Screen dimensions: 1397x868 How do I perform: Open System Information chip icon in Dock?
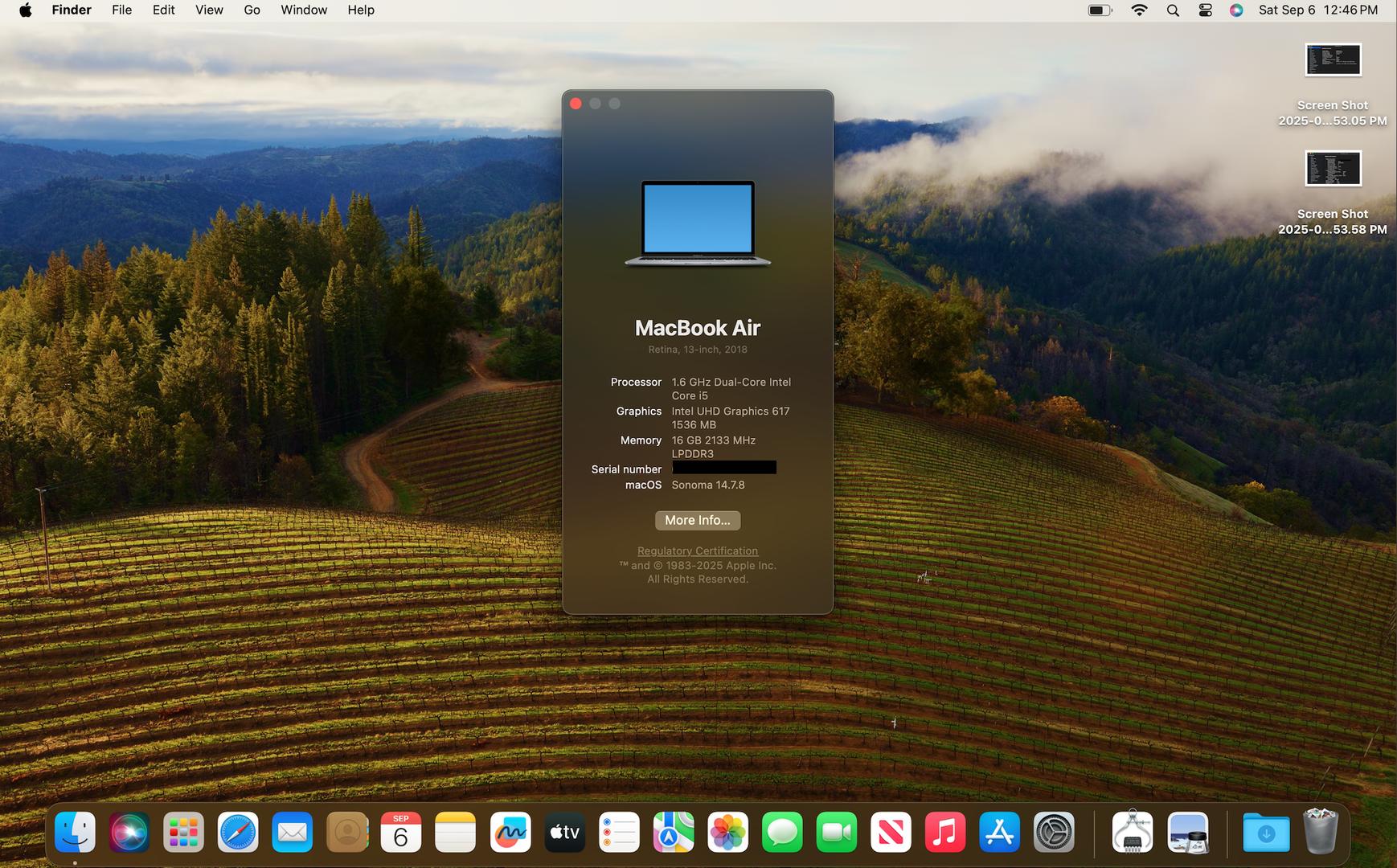click(1133, 832)
